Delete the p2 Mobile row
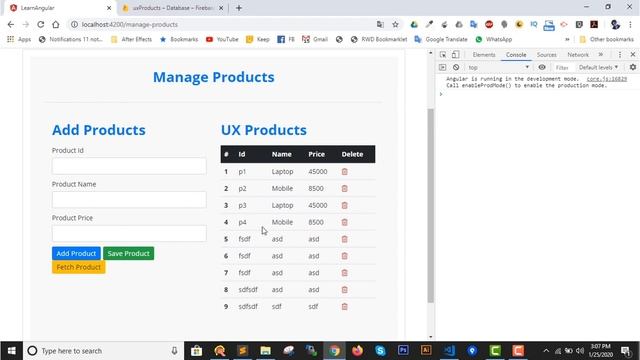This screenshot has width=640, height=360. pyautogui.click(x=344, y=189)
